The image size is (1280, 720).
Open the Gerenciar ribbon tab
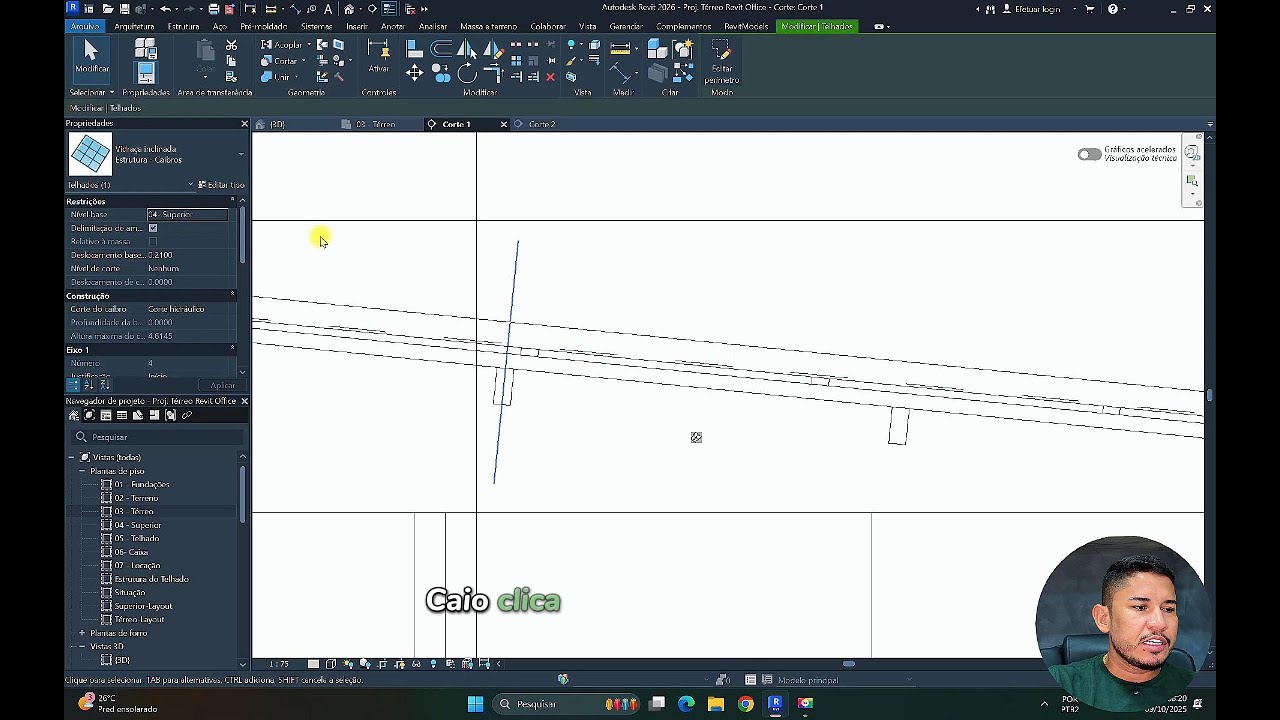626,26
